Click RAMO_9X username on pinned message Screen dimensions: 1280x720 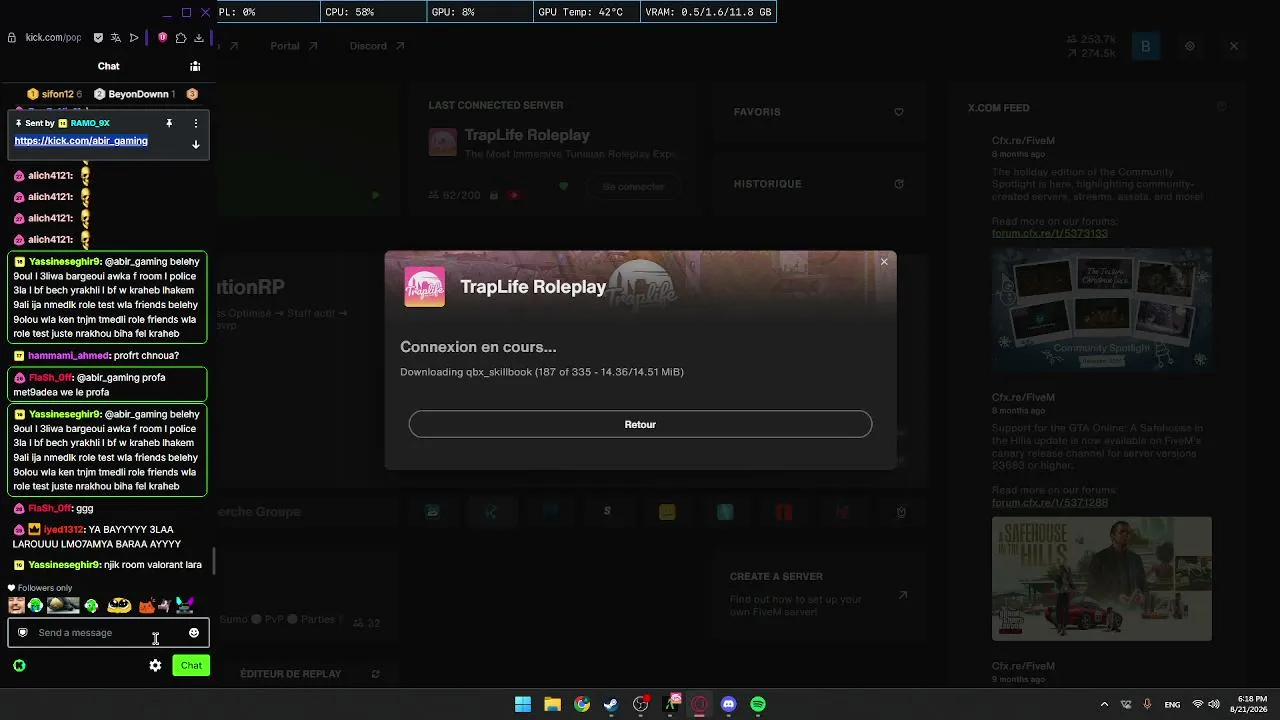(x=90, y=123)
